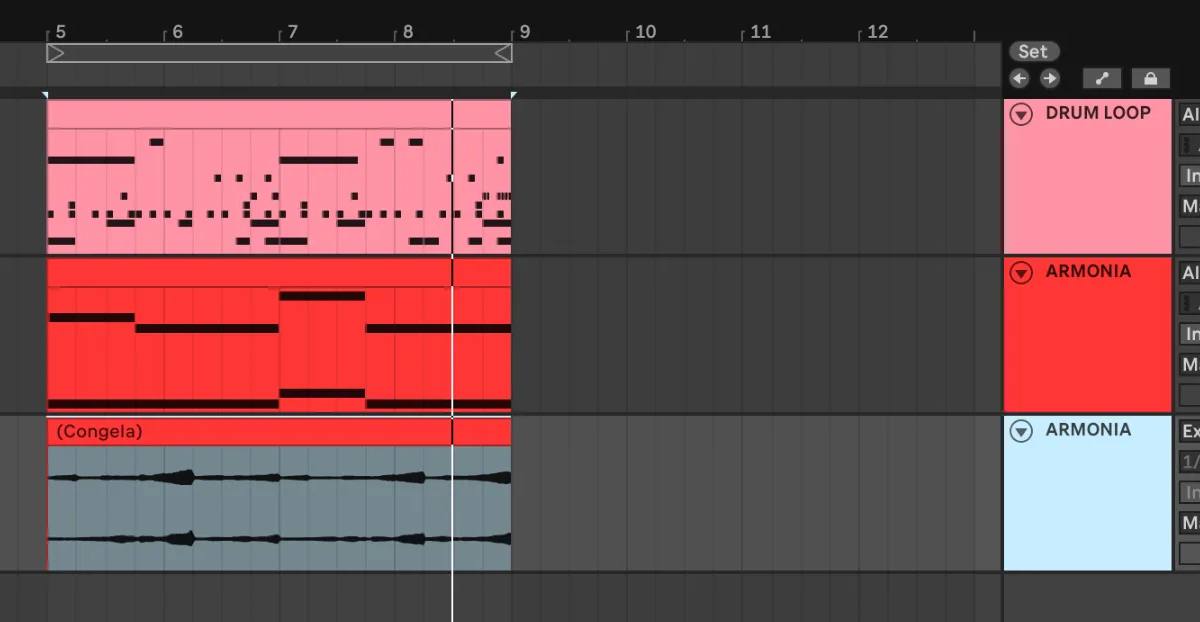This screenshot has width=1200, height=622.
Task: Open the DRUM LOOP track's Master output dropdown
Action: [1189, 207]
